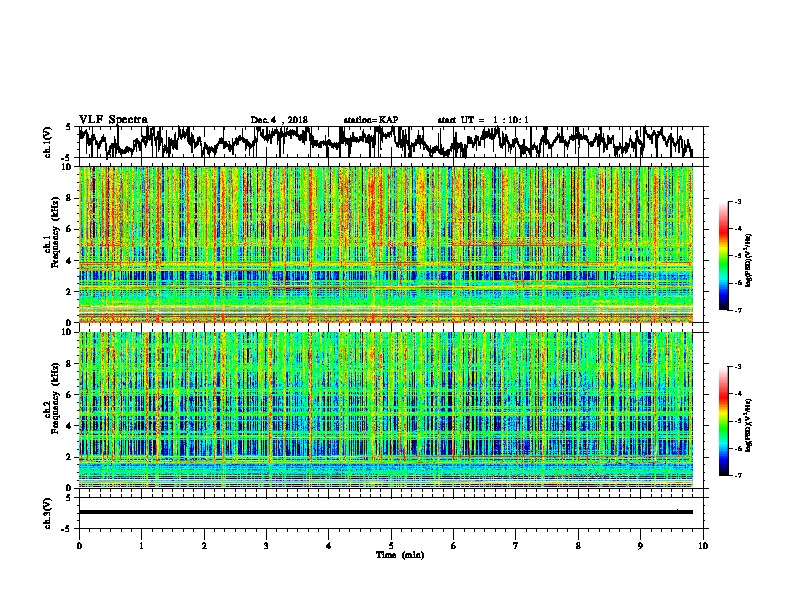Click inside the ch.2 spectrogram panel

(x=386, y=410)
